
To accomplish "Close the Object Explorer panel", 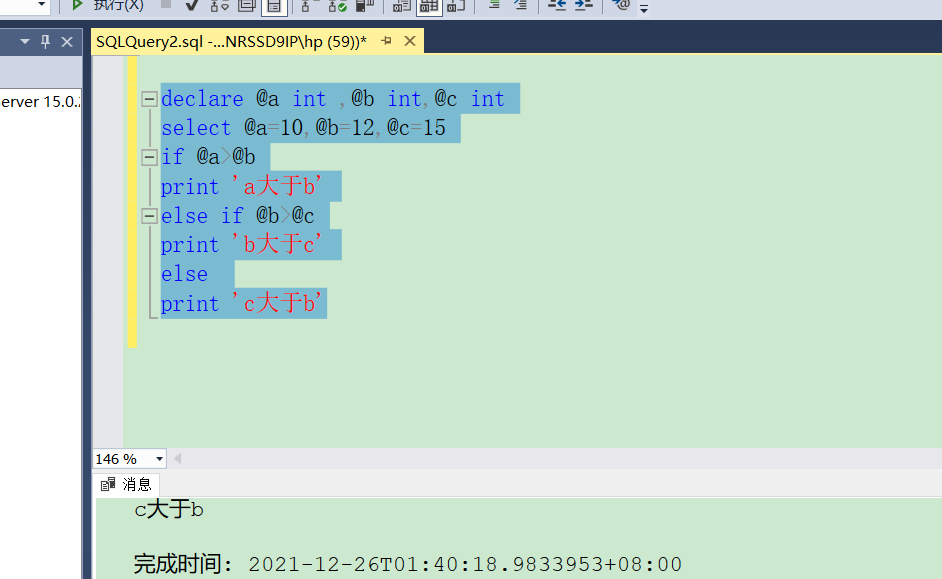I will click(67, 42).
